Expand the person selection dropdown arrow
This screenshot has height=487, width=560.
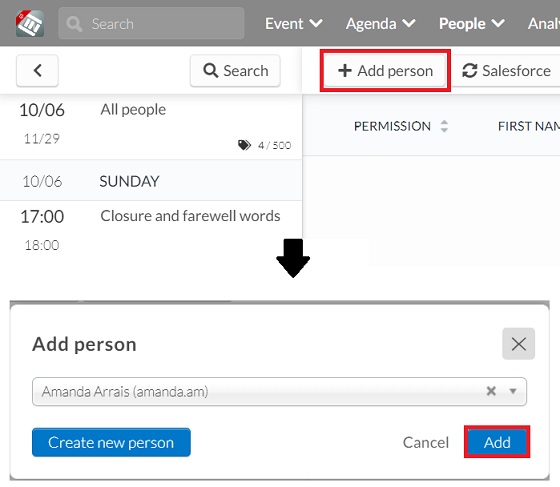pyautogui.click(x=513, y=391)
